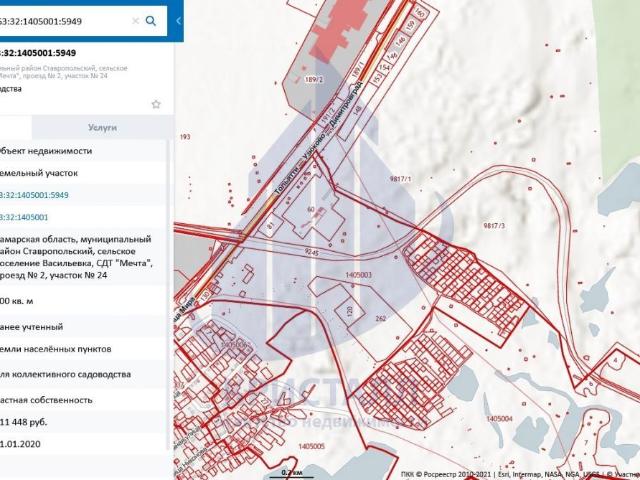The height and width of the screenshot is (480, 640).
Task: Click the parcel labeled 193
Action: pyautogui.click(x=184, y=136)
